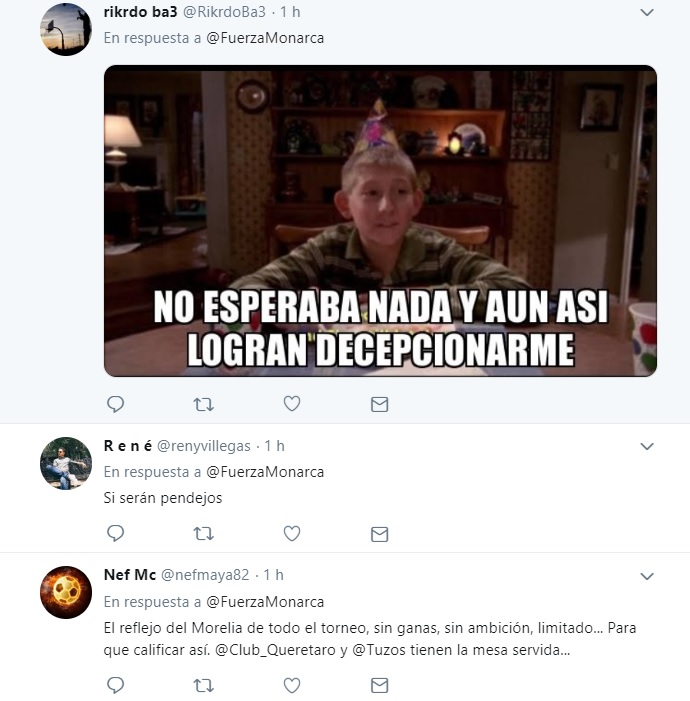This screenshot has height=701, width=690.
Task: Expand the options chevron on René's tweet
Action: click(x=647, y=446)
